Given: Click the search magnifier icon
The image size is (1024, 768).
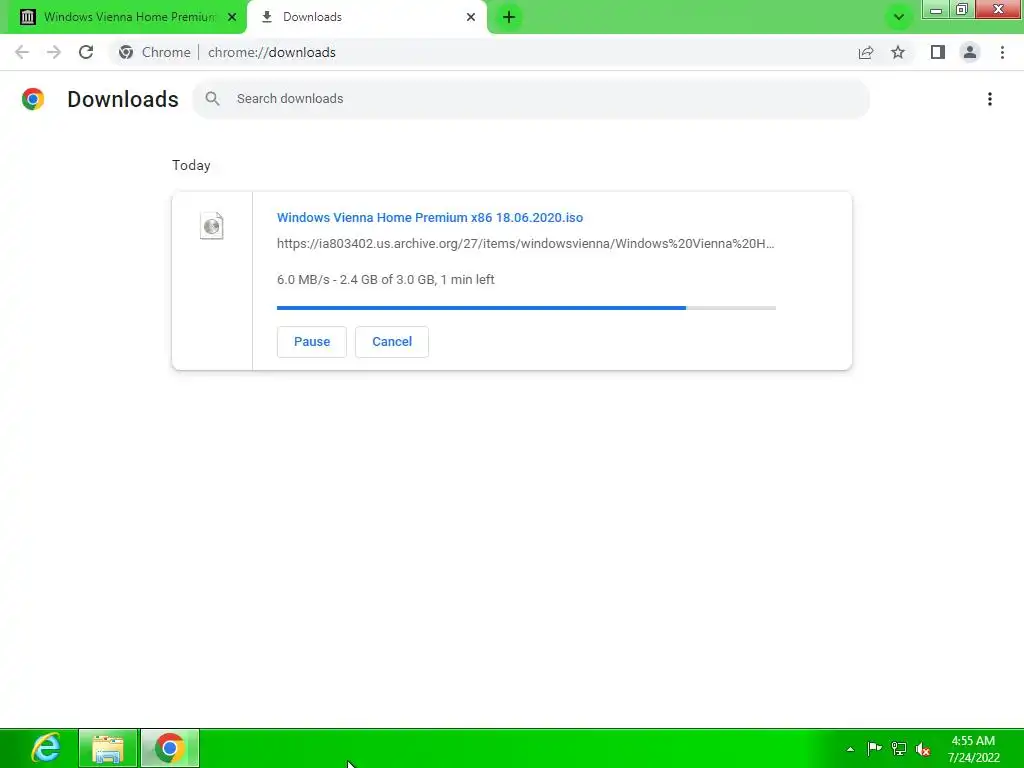Looking at the screenshot, I should 212,99.
